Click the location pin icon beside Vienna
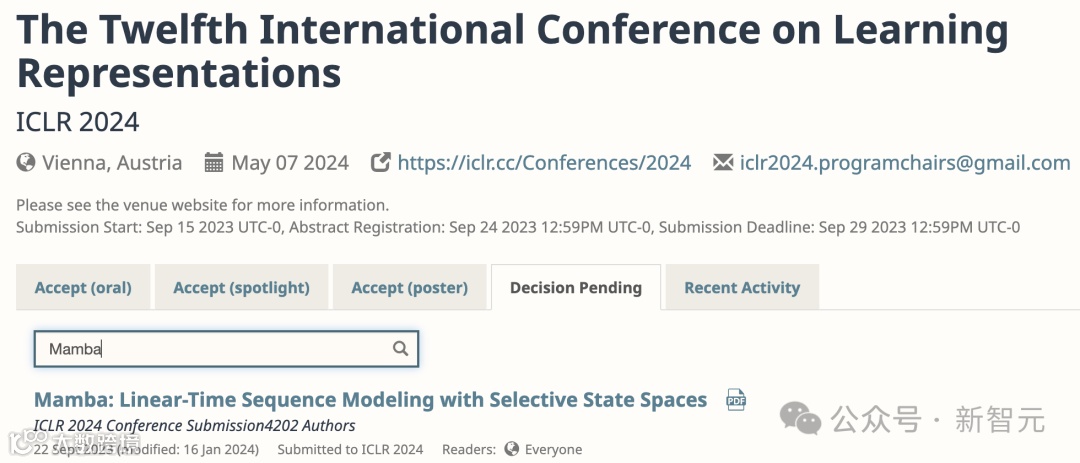Image resolution: width=1080 pixels, height=463 pixels. pyautogui.click(x=25, y=163)
